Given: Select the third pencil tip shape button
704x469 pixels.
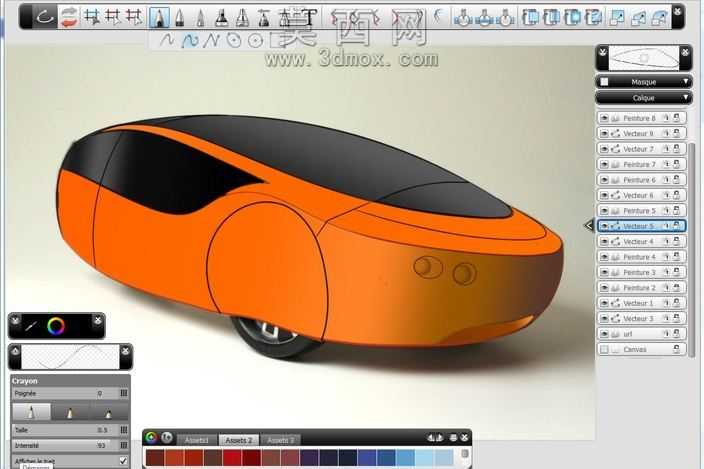Looking at the screenshot, I should [x=108, y=412].
